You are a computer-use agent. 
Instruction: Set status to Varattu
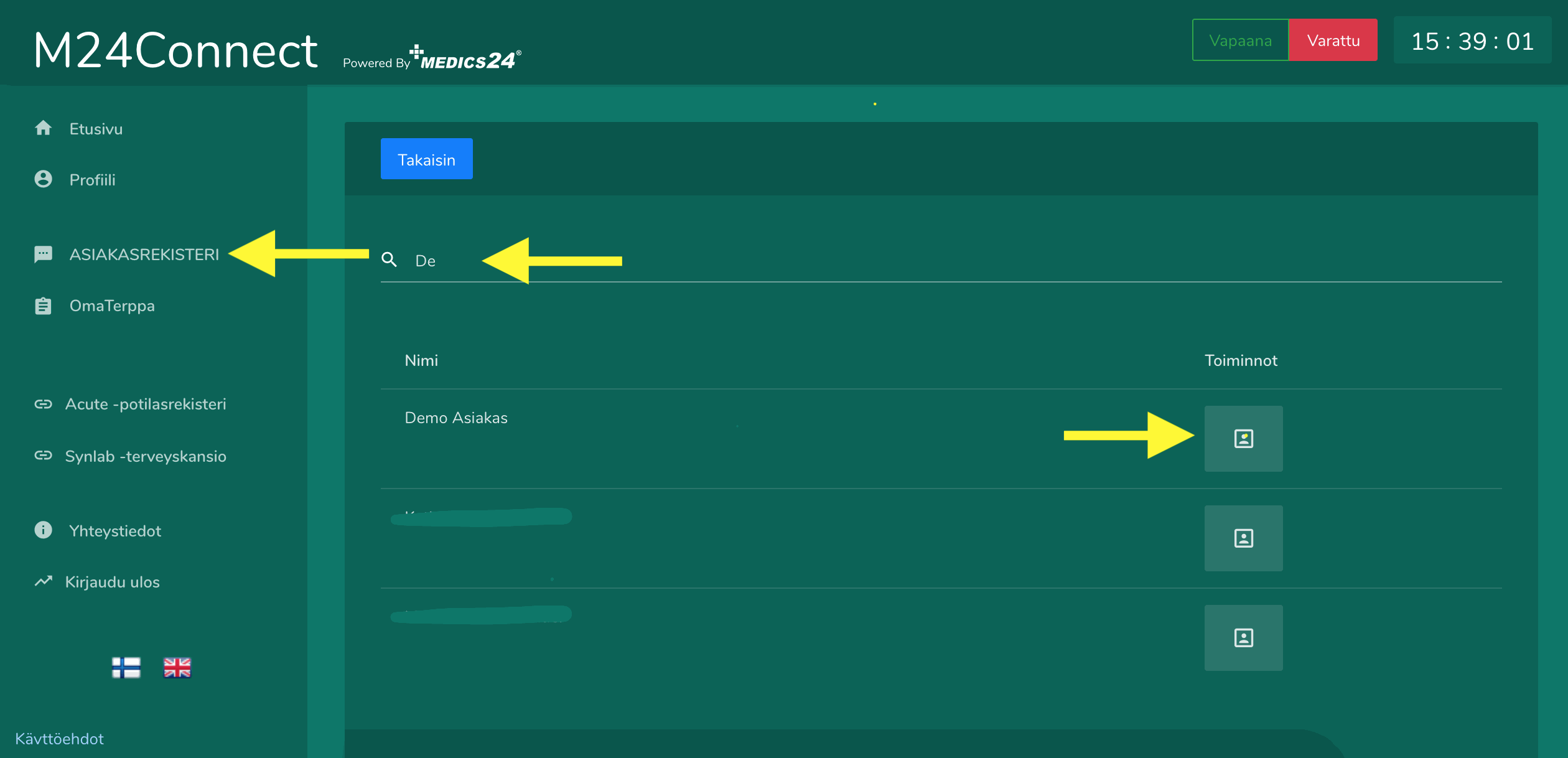(1333, 40)
